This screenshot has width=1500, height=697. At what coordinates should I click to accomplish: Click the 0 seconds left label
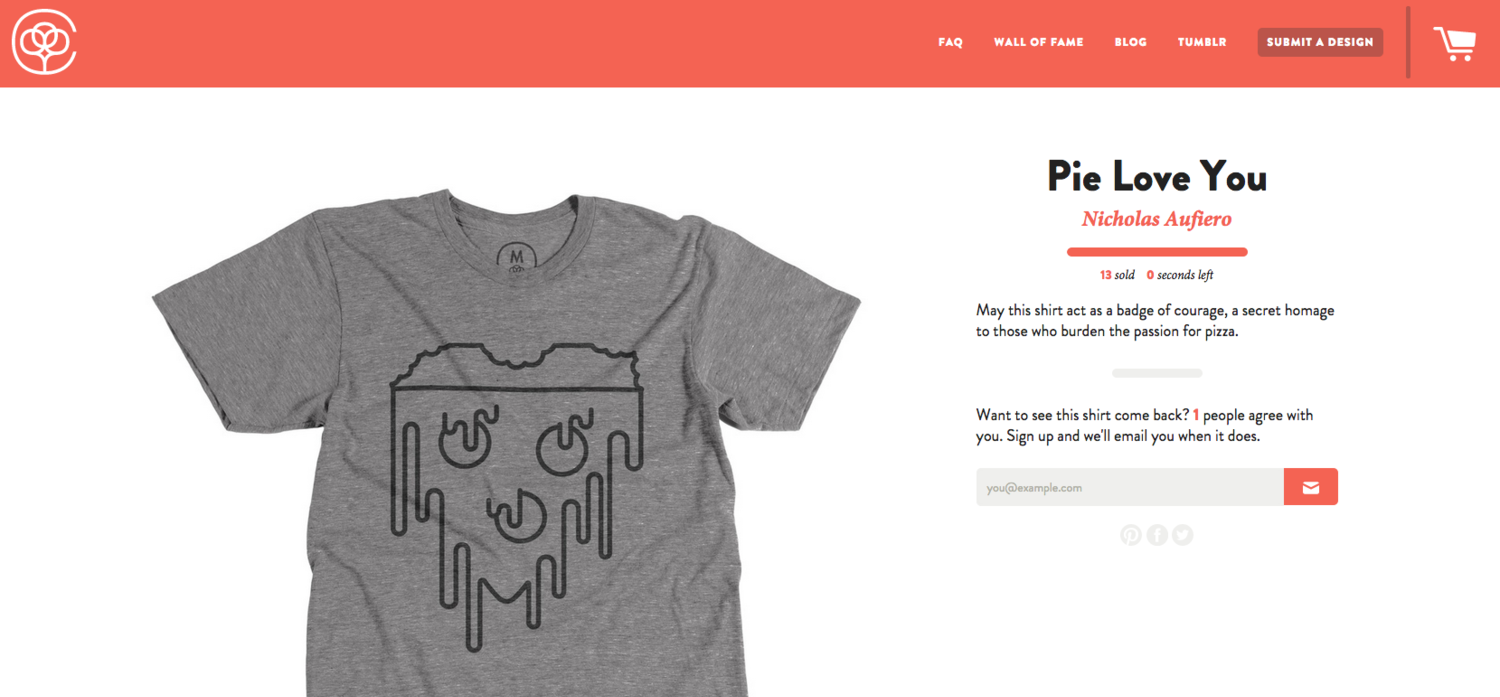[x=1180, y=275]
